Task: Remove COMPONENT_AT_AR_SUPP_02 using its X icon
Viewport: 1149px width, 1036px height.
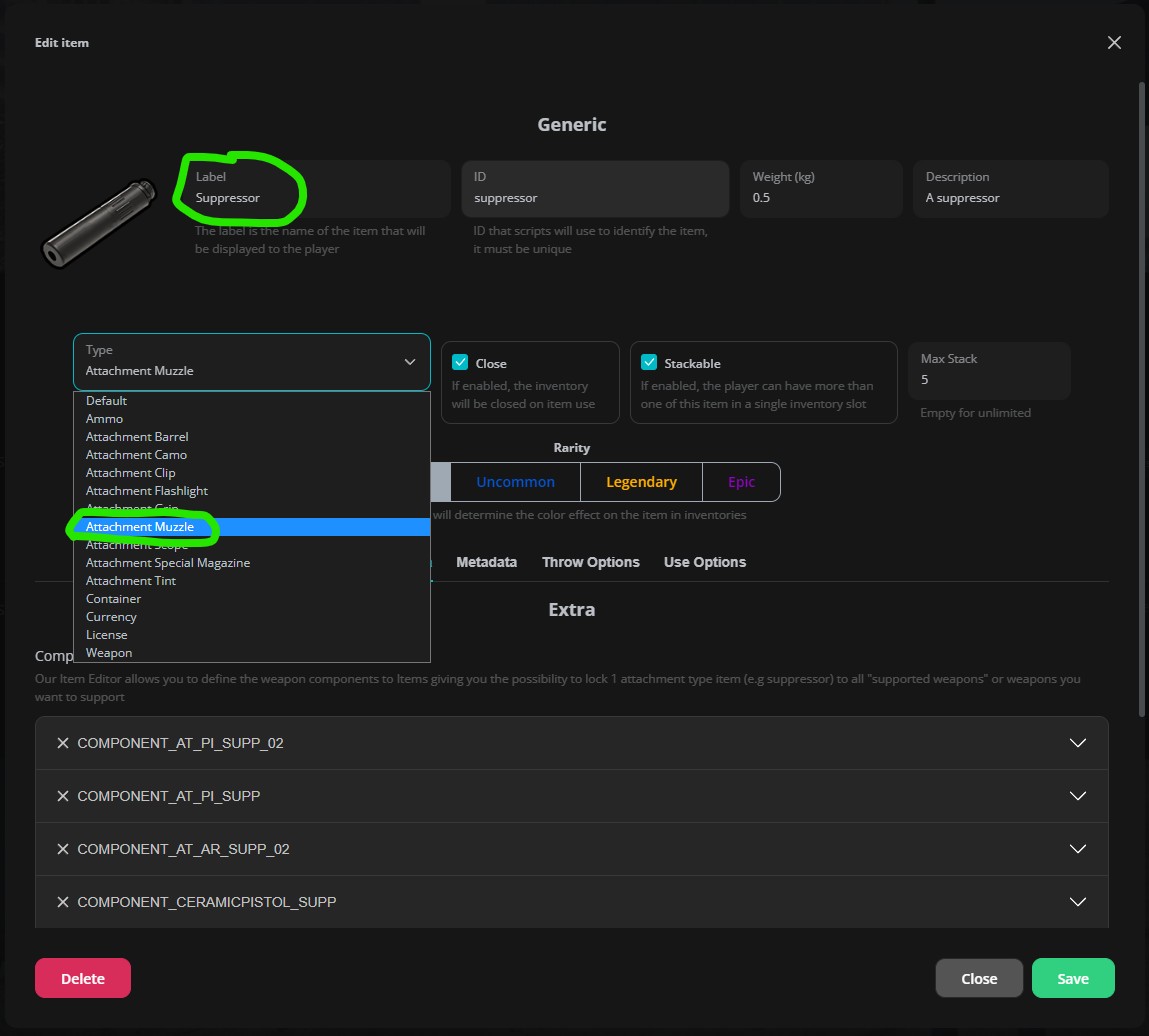Action: tap(63, 849)
